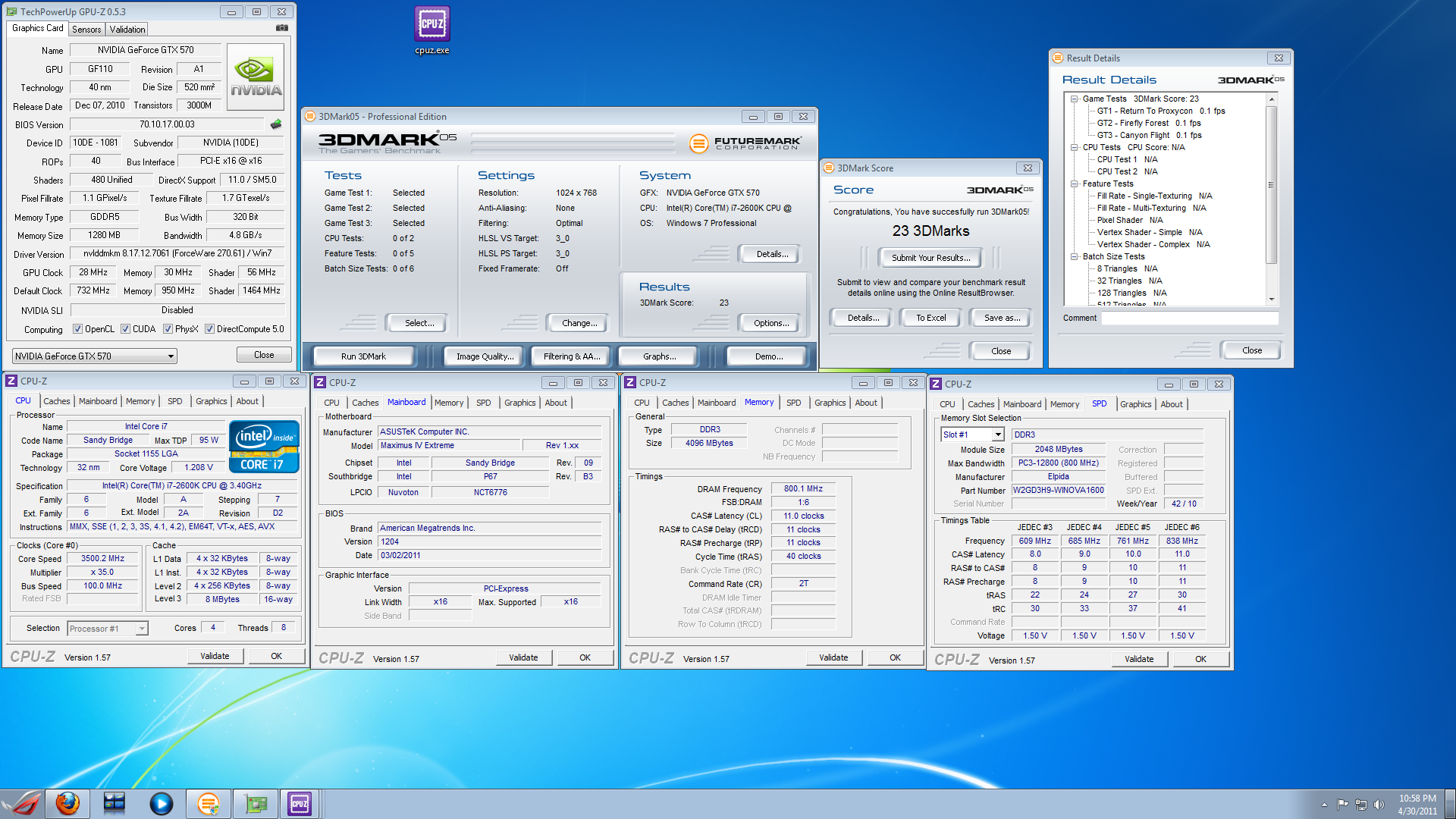This screenshot has height=819, width=1456.
Task: Click the volume speaker tray icon
Action: click(1379, 805)
